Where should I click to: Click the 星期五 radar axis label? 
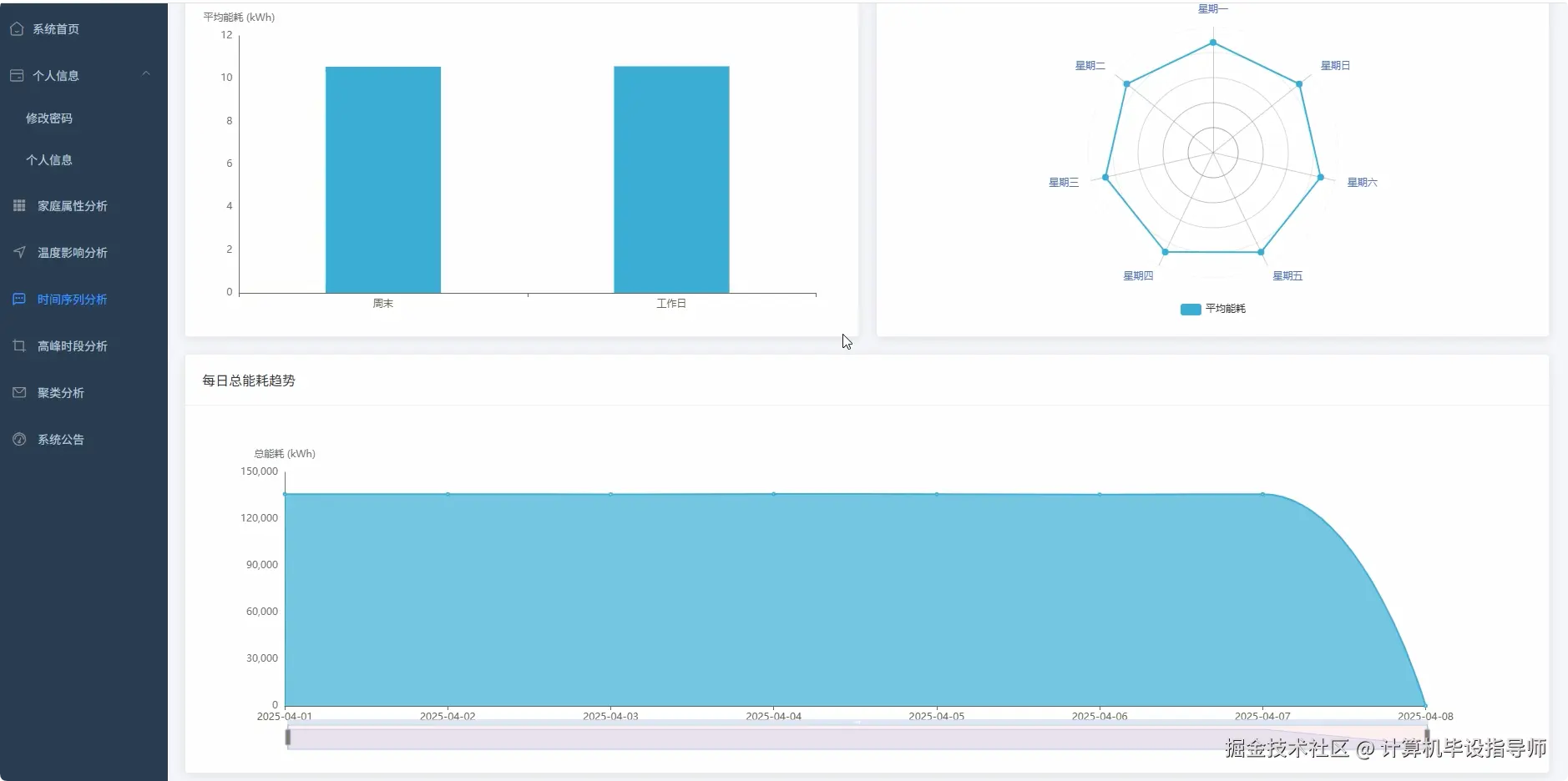[x=1287, y=275]
